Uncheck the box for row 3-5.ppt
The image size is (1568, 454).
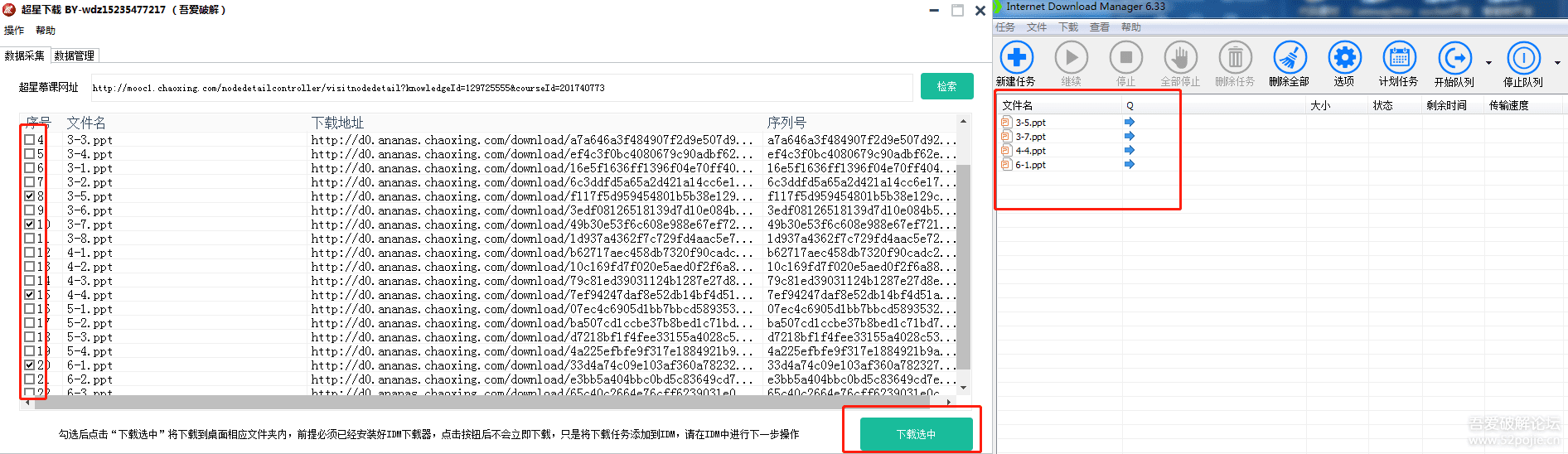[30, 196]
